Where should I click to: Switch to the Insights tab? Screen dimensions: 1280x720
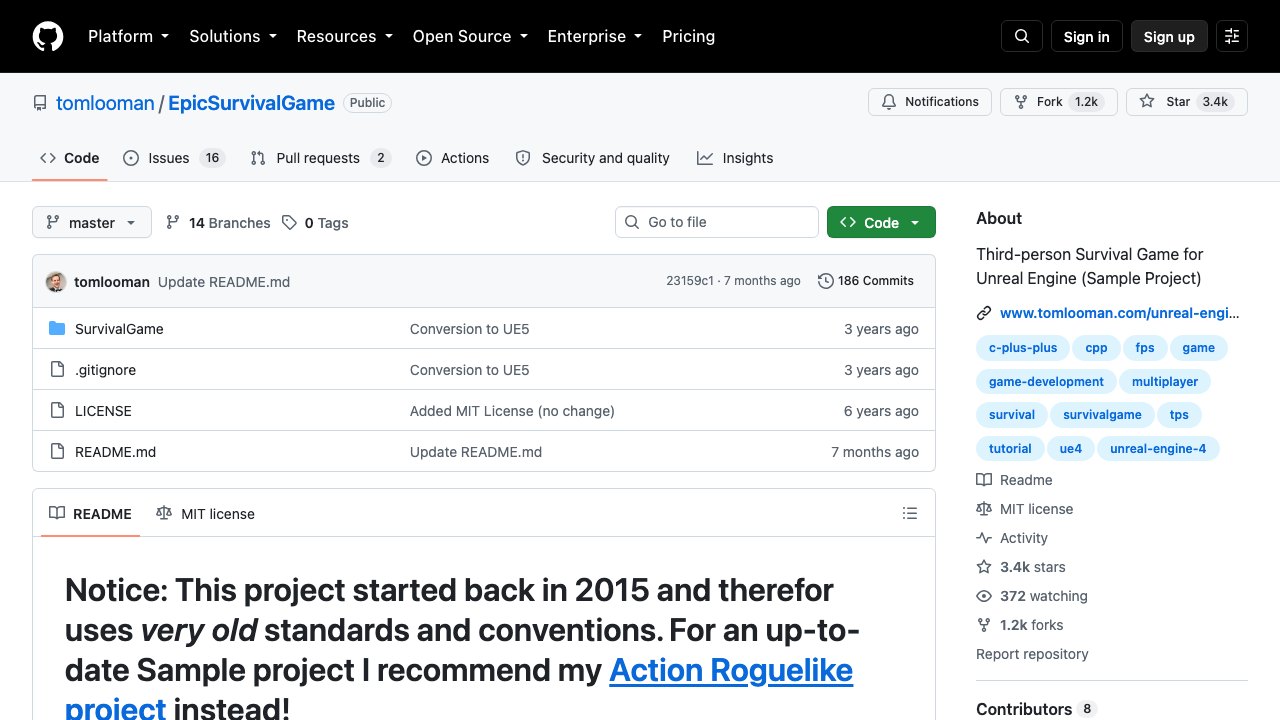pyautogui.click(x=735, y=158)
